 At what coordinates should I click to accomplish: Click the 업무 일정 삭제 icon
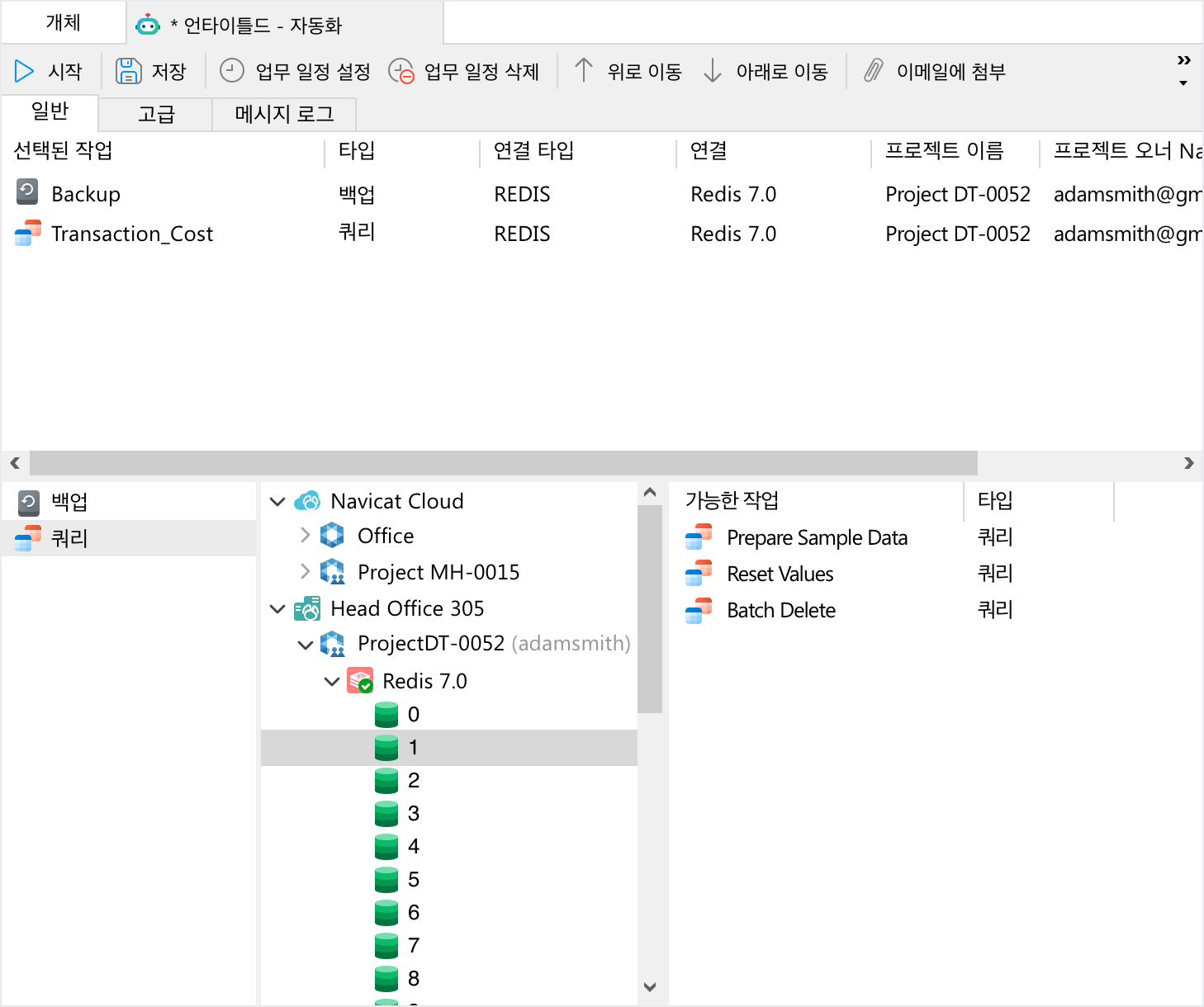point(402,72)
